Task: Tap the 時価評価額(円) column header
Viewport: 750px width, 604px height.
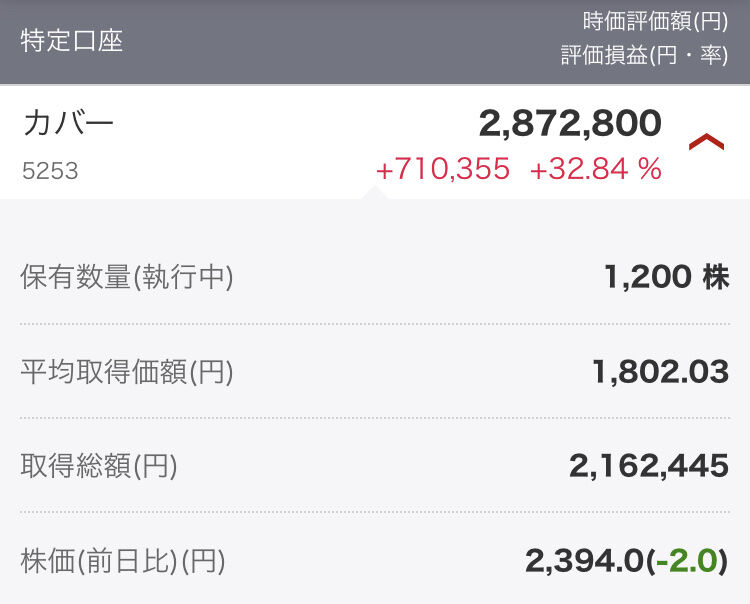Action: (655, 22)
